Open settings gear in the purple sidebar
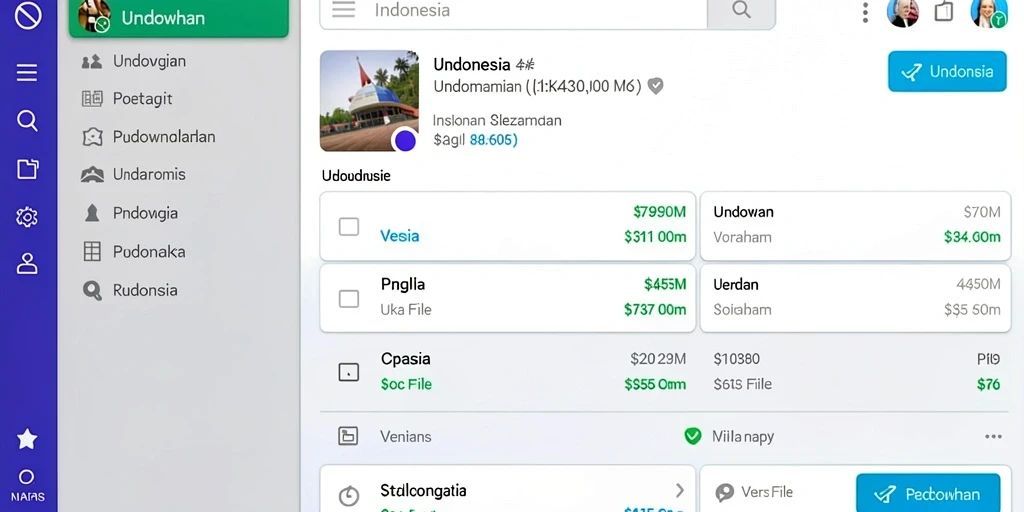 point(27,217)
